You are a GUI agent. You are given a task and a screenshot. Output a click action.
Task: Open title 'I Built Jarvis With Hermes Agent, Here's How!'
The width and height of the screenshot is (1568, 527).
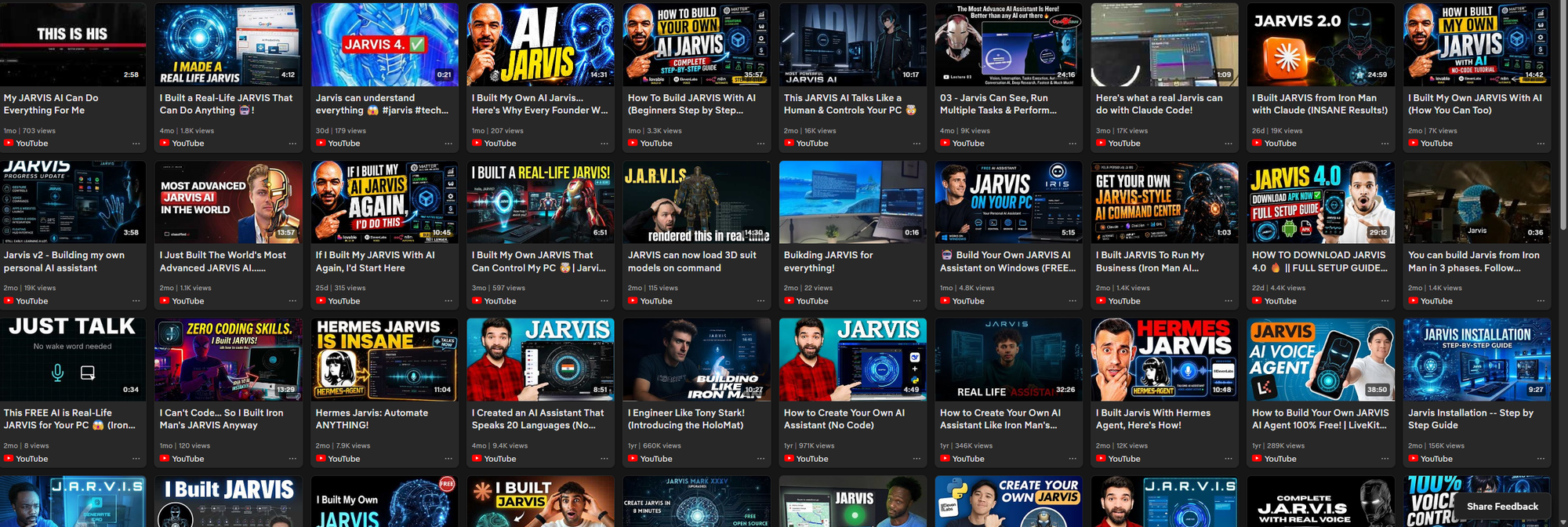click(x=1152, y=419)
